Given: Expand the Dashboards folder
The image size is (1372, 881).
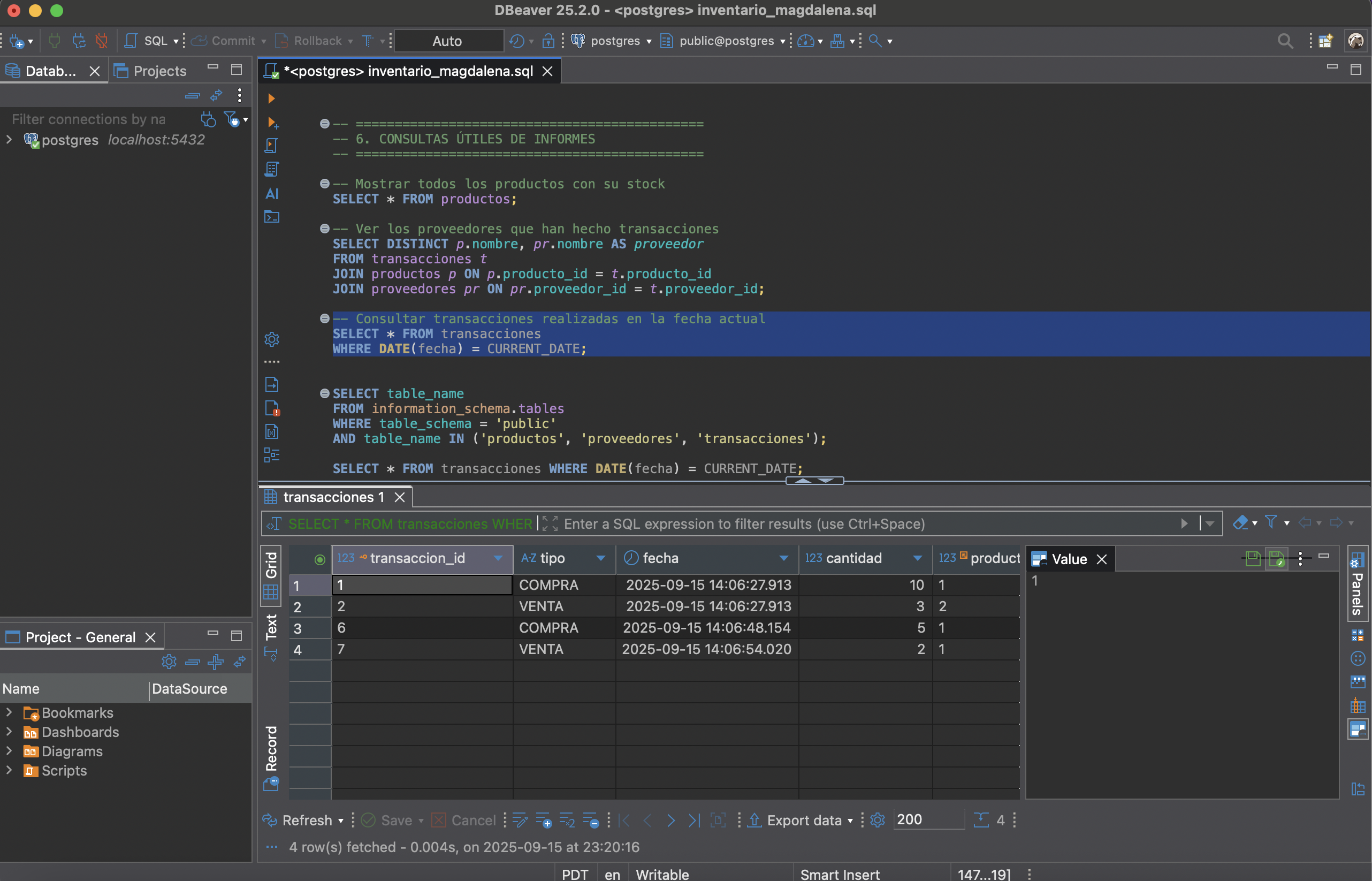Looking at the screenshot, I should click(x=9, y=731).
